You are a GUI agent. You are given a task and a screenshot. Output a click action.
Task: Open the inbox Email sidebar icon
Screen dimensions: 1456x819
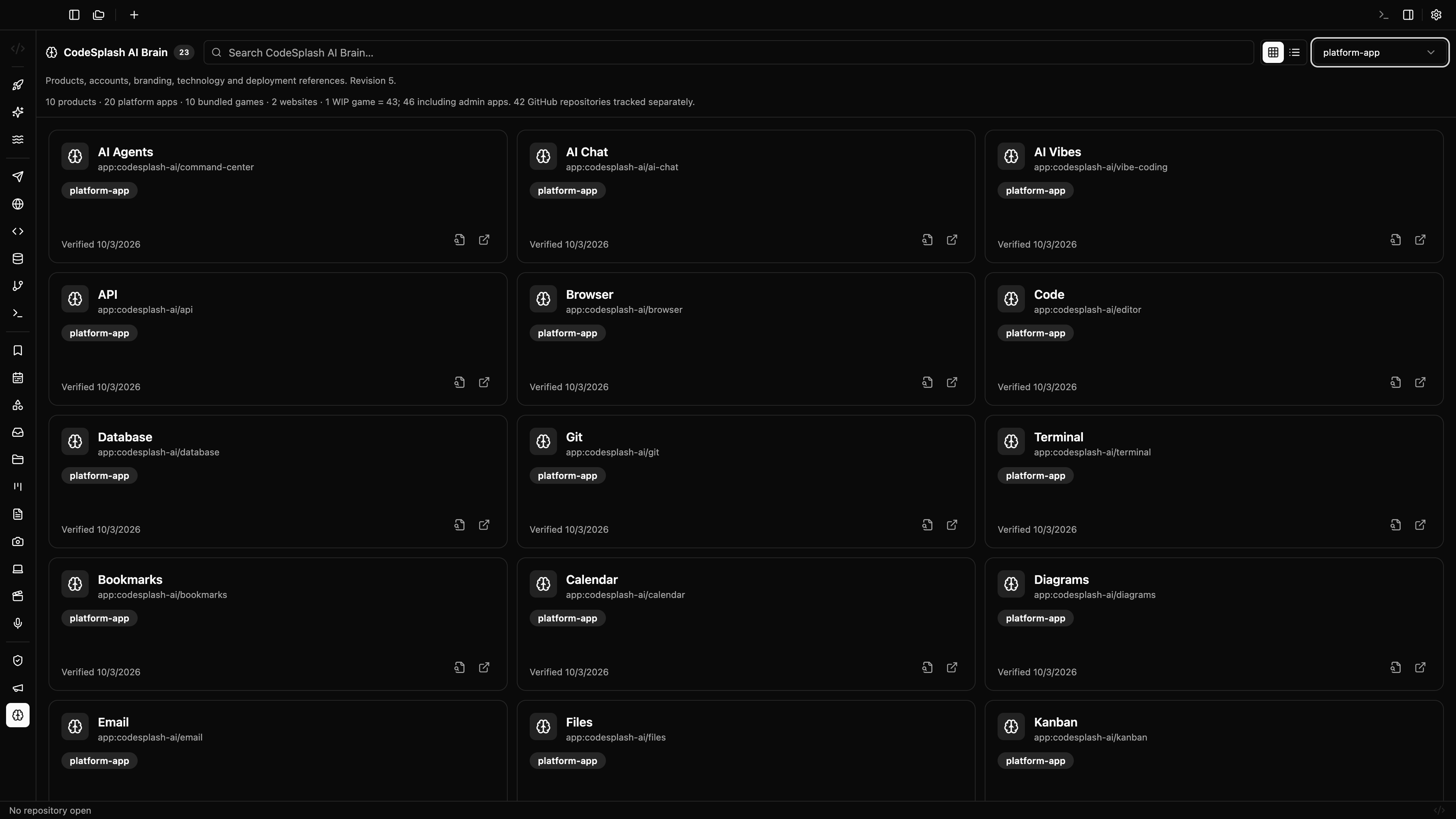[x=17, y=432]
